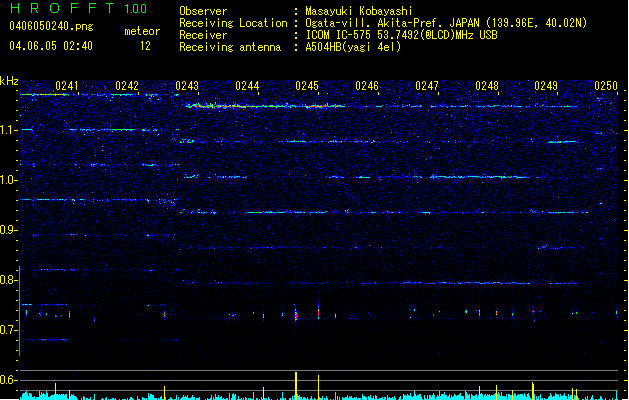Click the 1.0 kHz axis label

[x=8, y=180]
